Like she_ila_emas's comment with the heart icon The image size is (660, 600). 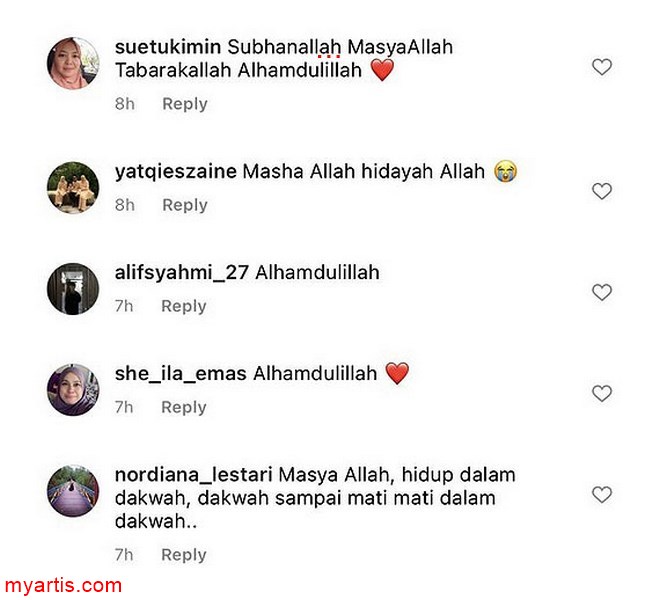coord(602,394)
